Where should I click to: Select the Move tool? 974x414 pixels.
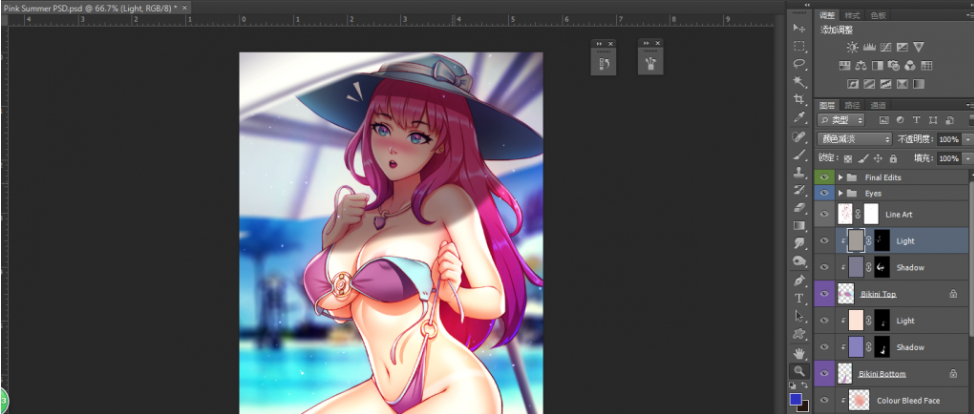(799, 27)
